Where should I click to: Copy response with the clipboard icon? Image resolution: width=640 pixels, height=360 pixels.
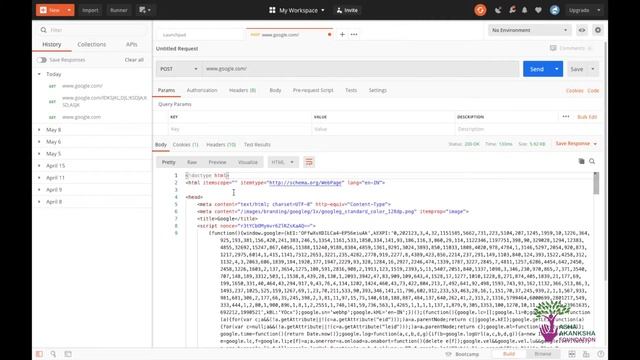click(582, 162)
